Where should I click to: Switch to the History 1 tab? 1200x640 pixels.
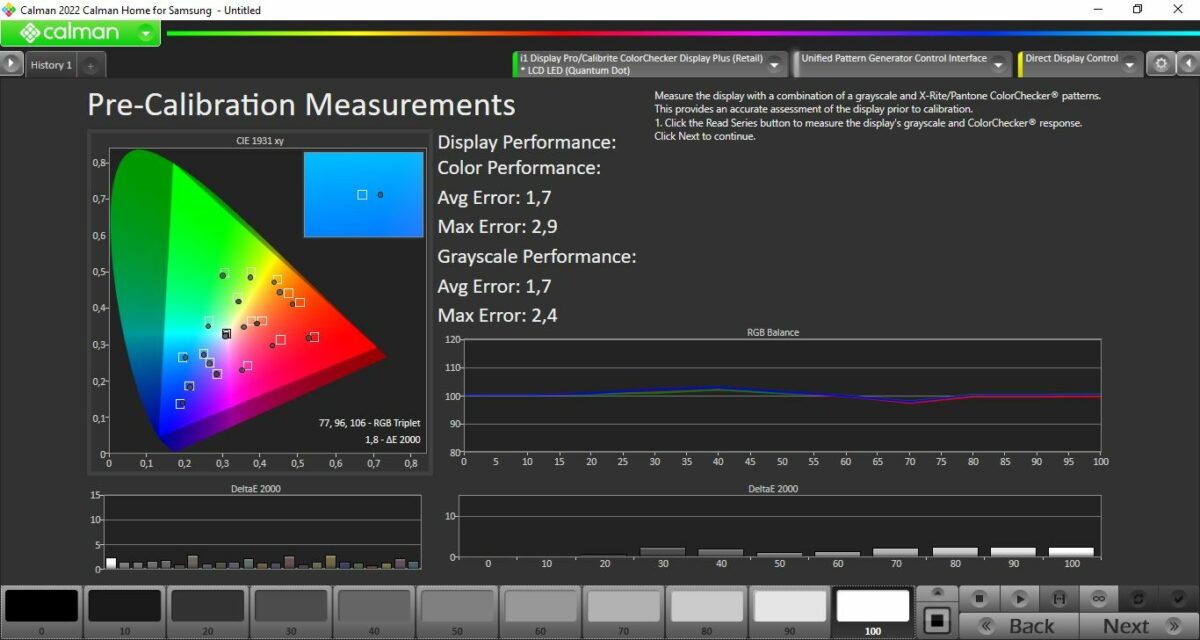(x=51, y=66)
